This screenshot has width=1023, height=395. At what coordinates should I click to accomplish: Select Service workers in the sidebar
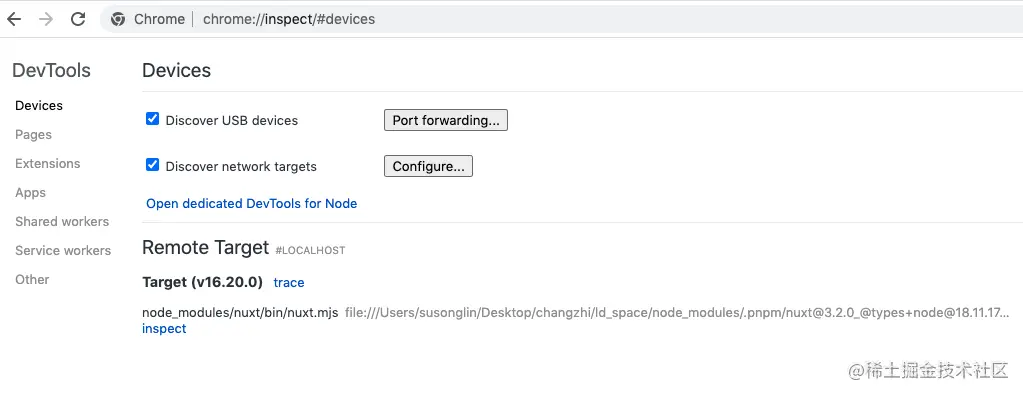pyautogui.click(x=63, y=251)
